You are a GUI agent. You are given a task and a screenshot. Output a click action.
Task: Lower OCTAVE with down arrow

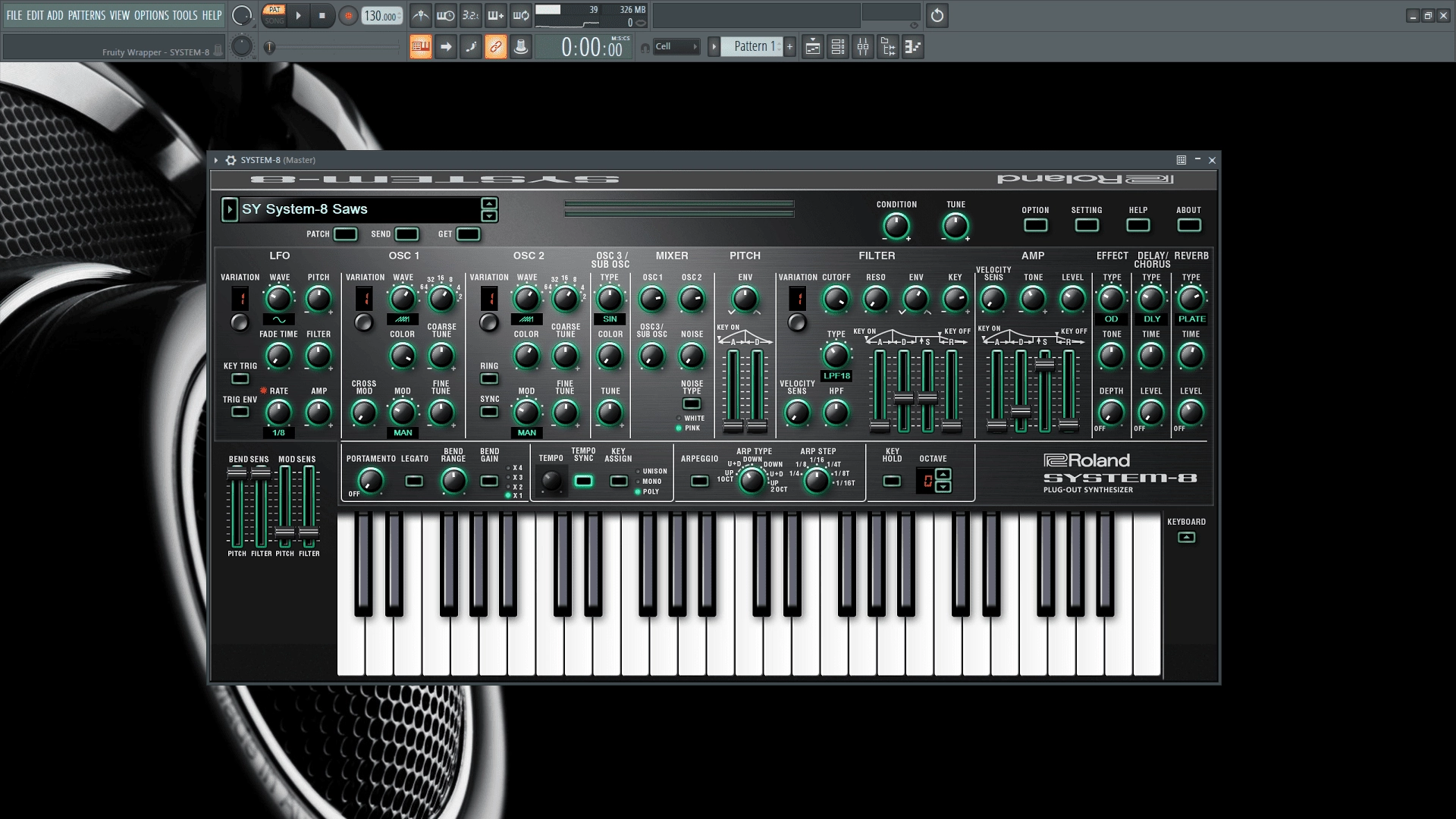click(x=943, y=487)
